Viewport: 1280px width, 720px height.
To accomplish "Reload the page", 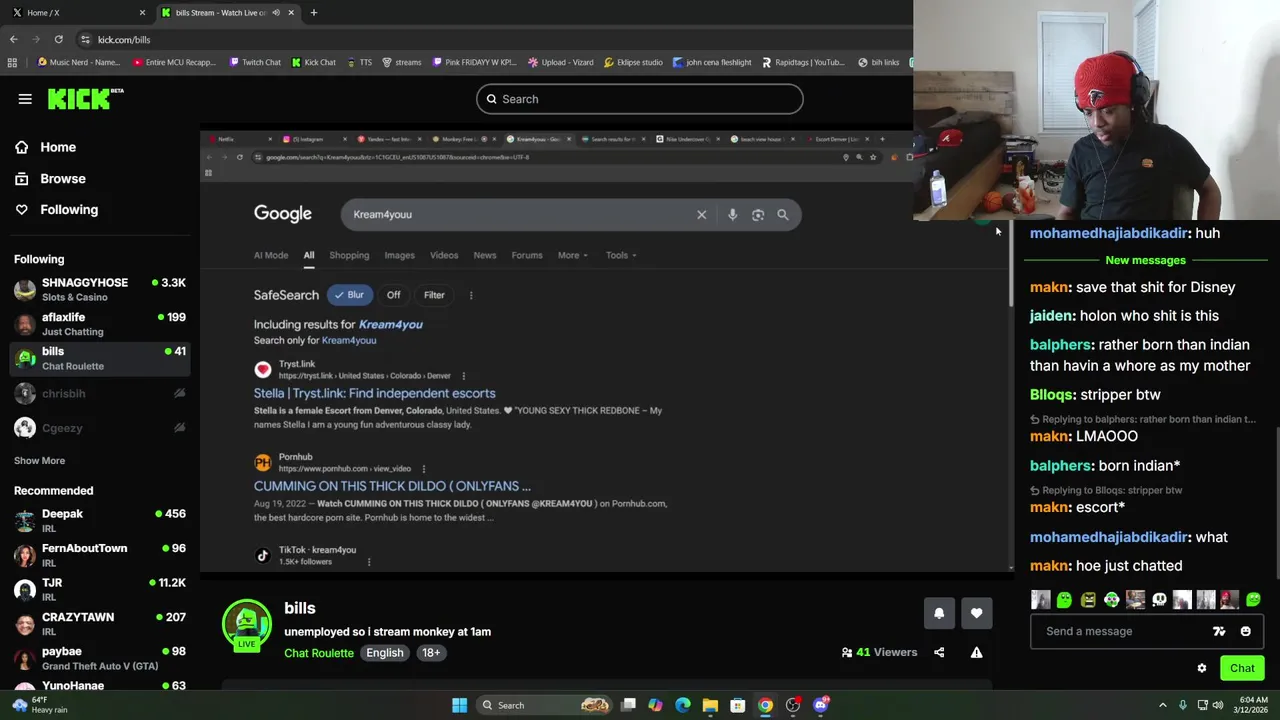I will pos(59,39).
